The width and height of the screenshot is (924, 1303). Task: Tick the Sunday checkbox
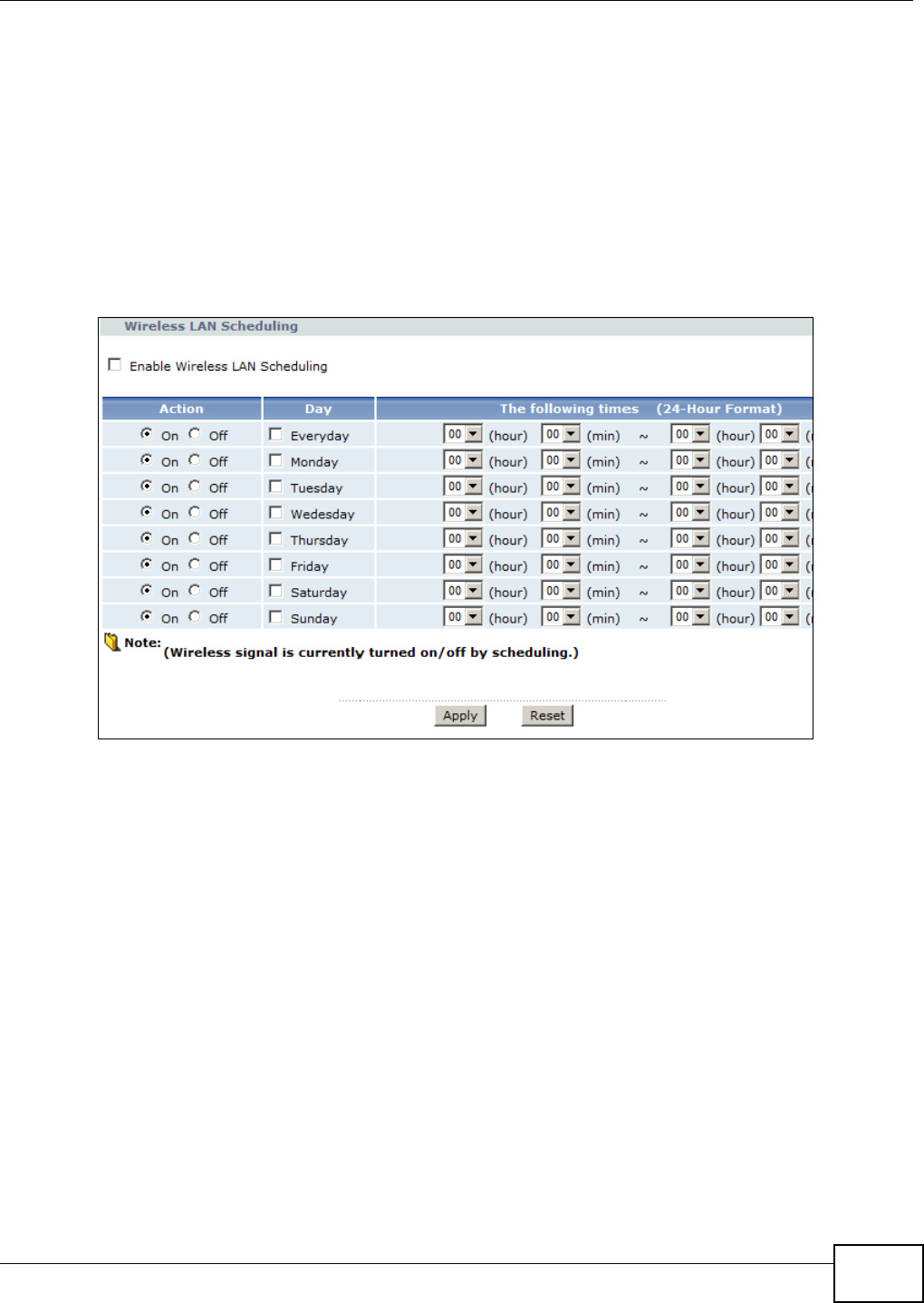[275, 617]
